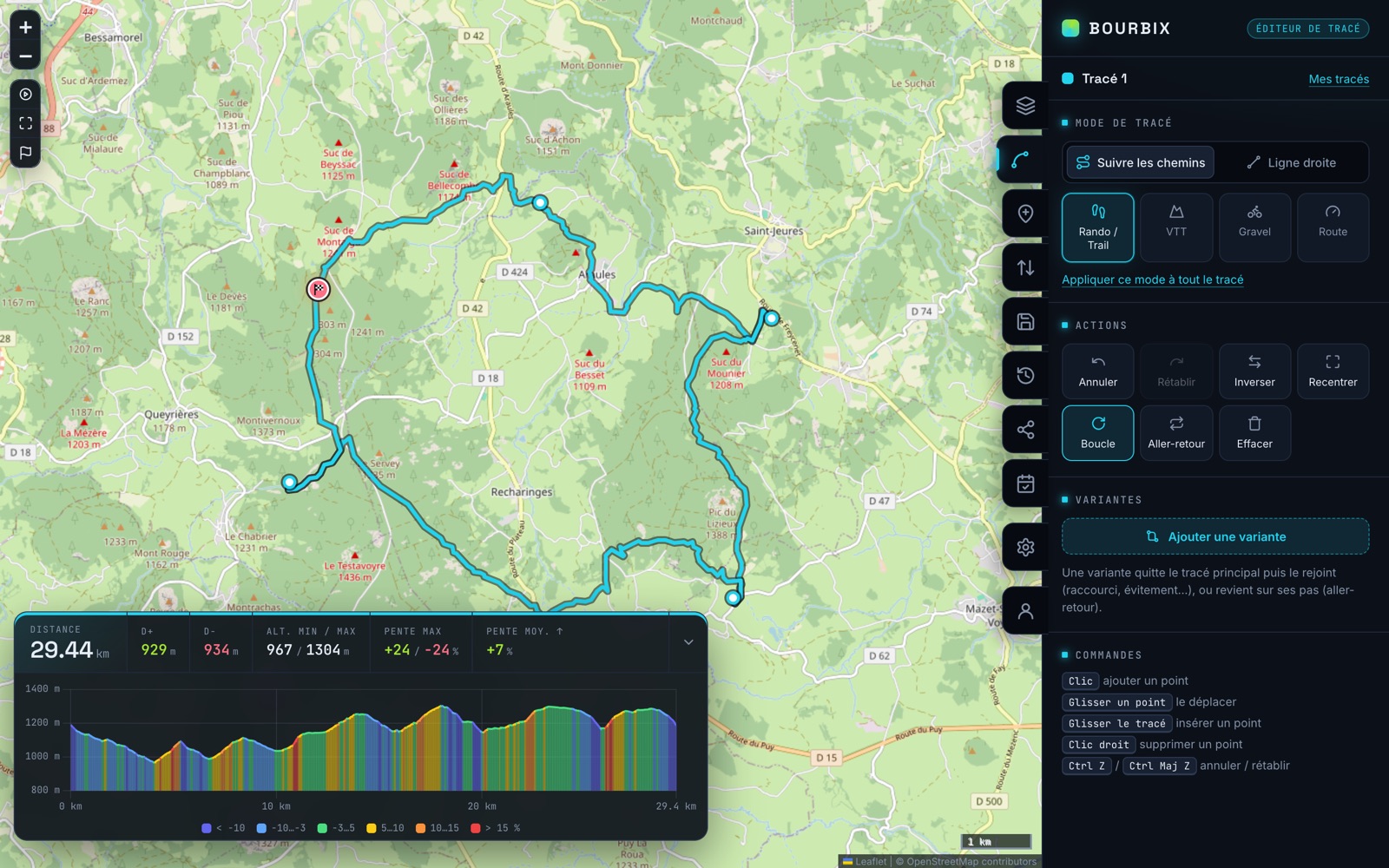
Task: Click the flag icon in the map controls
Action: [25, 153]
